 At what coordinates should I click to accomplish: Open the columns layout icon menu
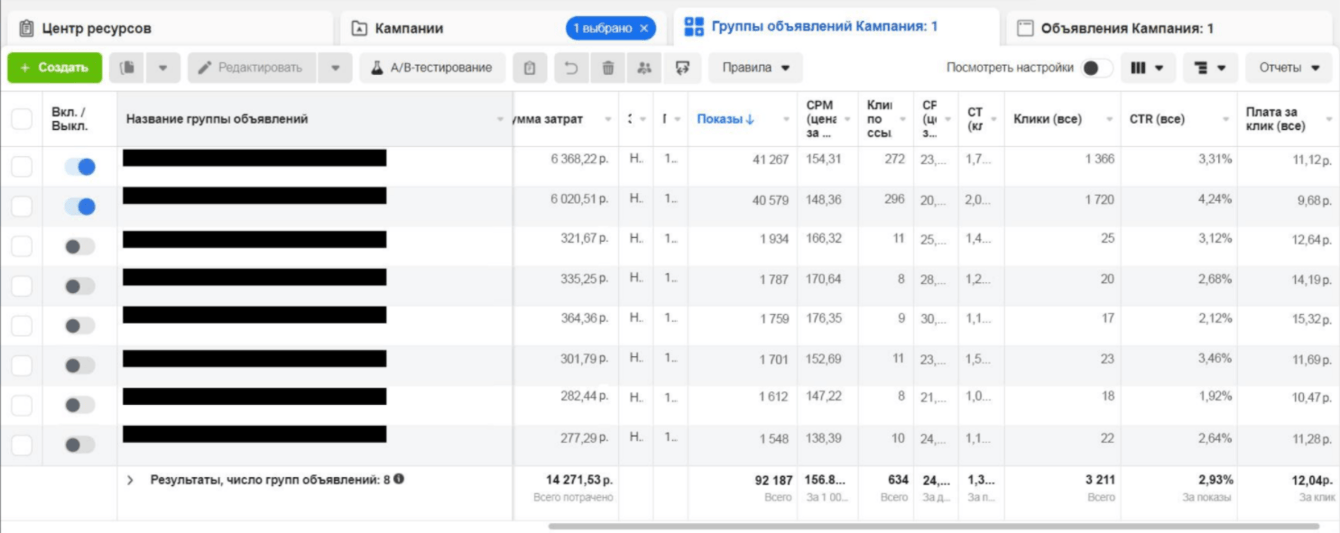point(1147,68)
